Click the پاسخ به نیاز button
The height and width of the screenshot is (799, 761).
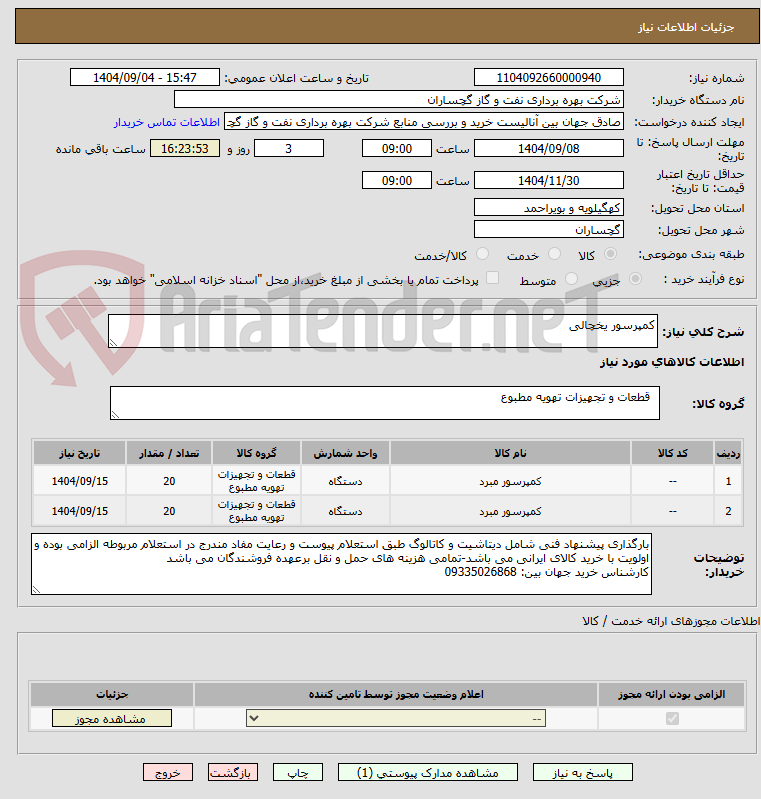(583, 773)
